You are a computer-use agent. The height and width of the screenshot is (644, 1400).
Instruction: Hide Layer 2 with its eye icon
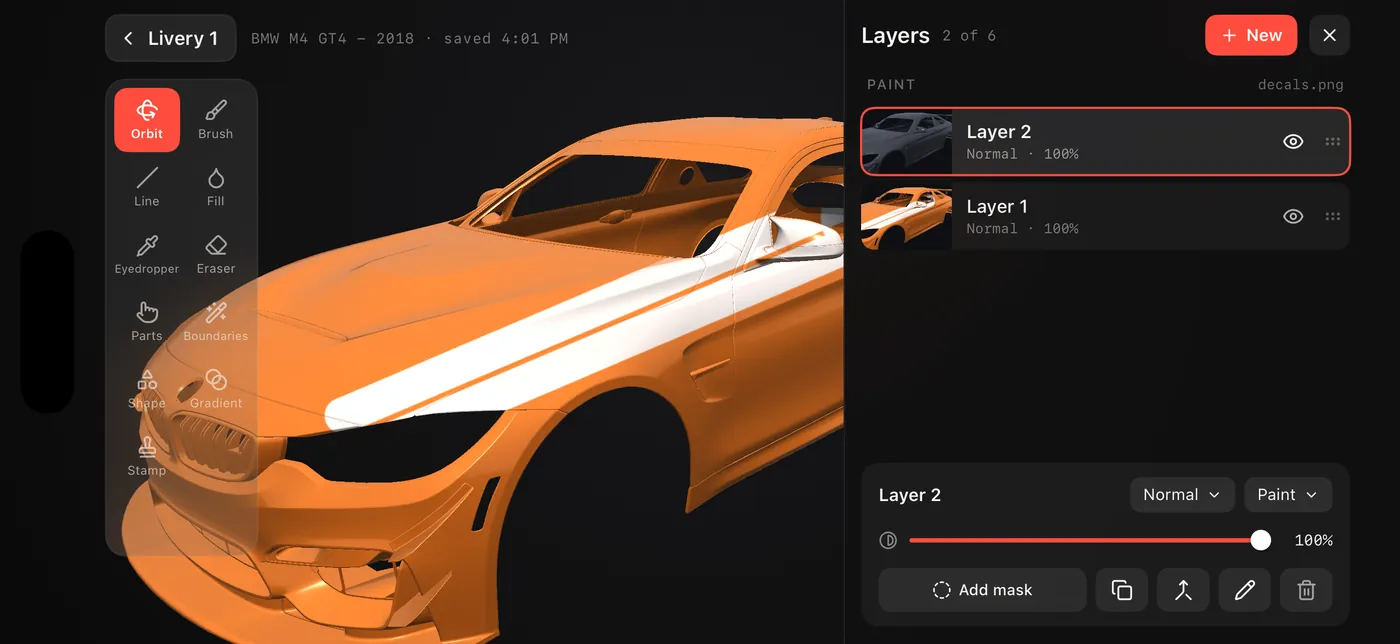[x=1293, y=142]
